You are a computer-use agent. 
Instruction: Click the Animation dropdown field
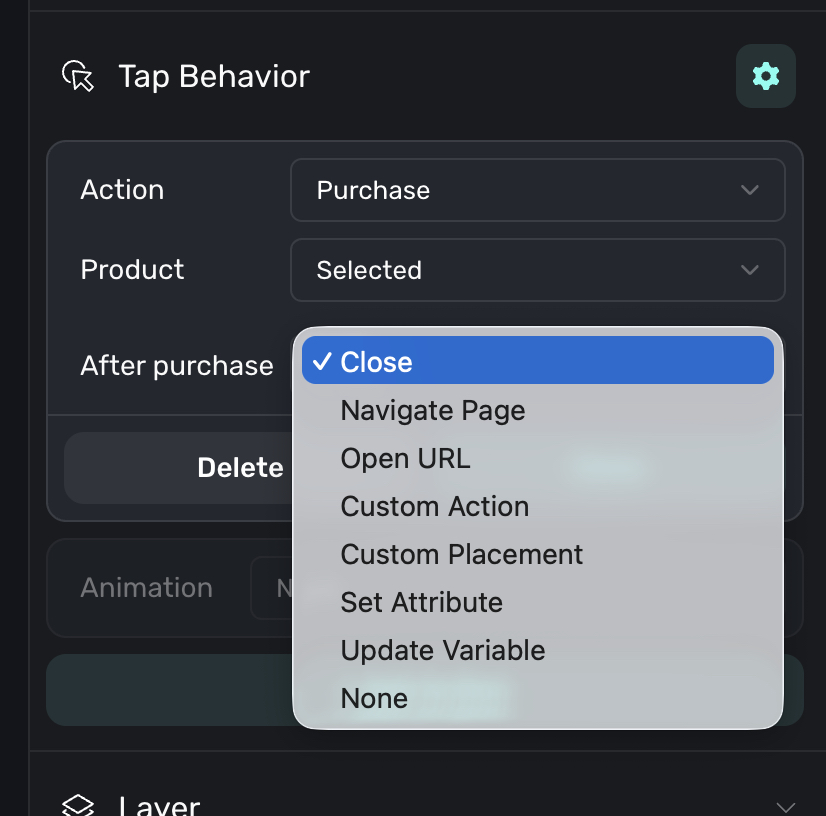272,587
